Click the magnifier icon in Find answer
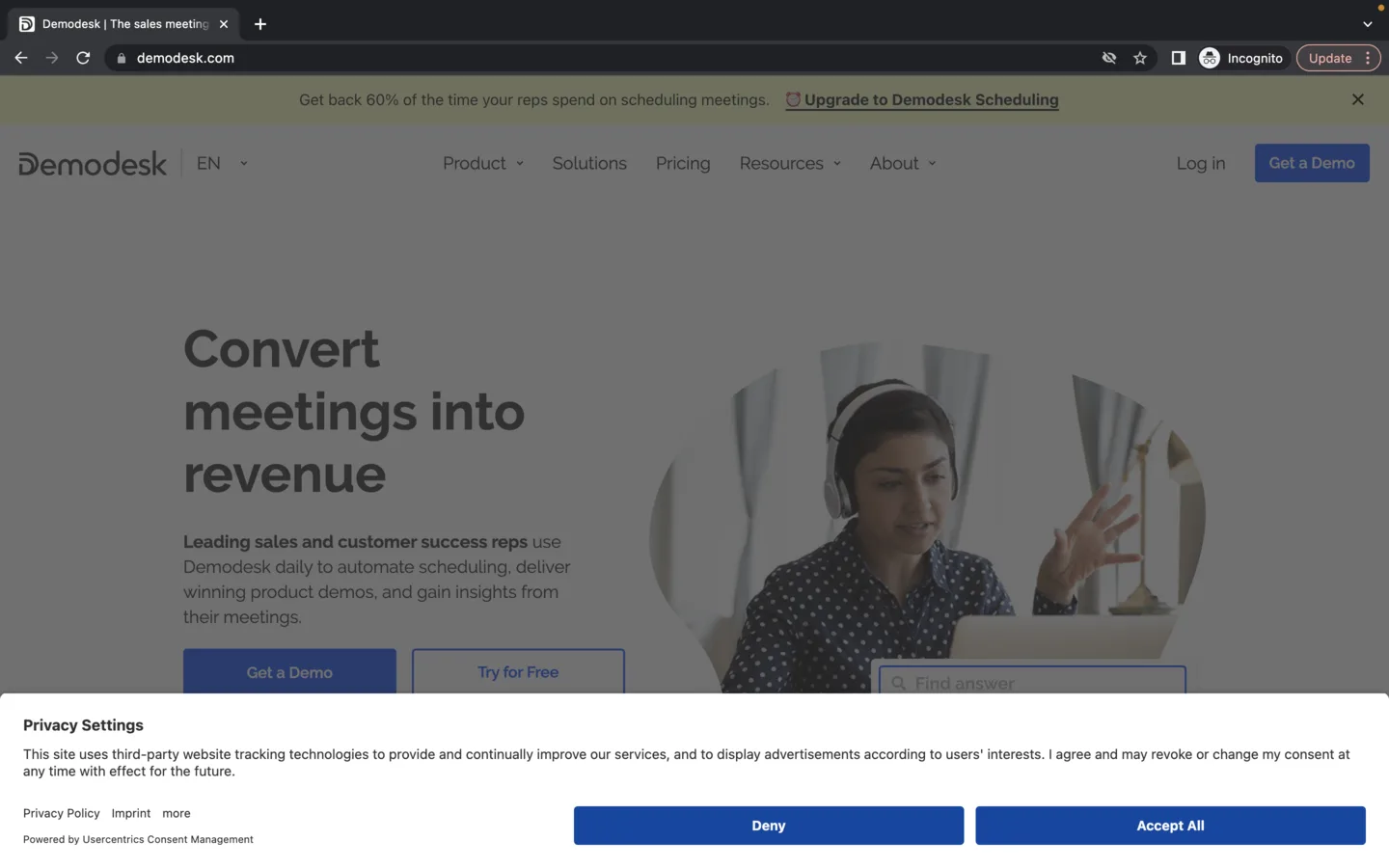1389x868 pixels. tap(899, 683)
